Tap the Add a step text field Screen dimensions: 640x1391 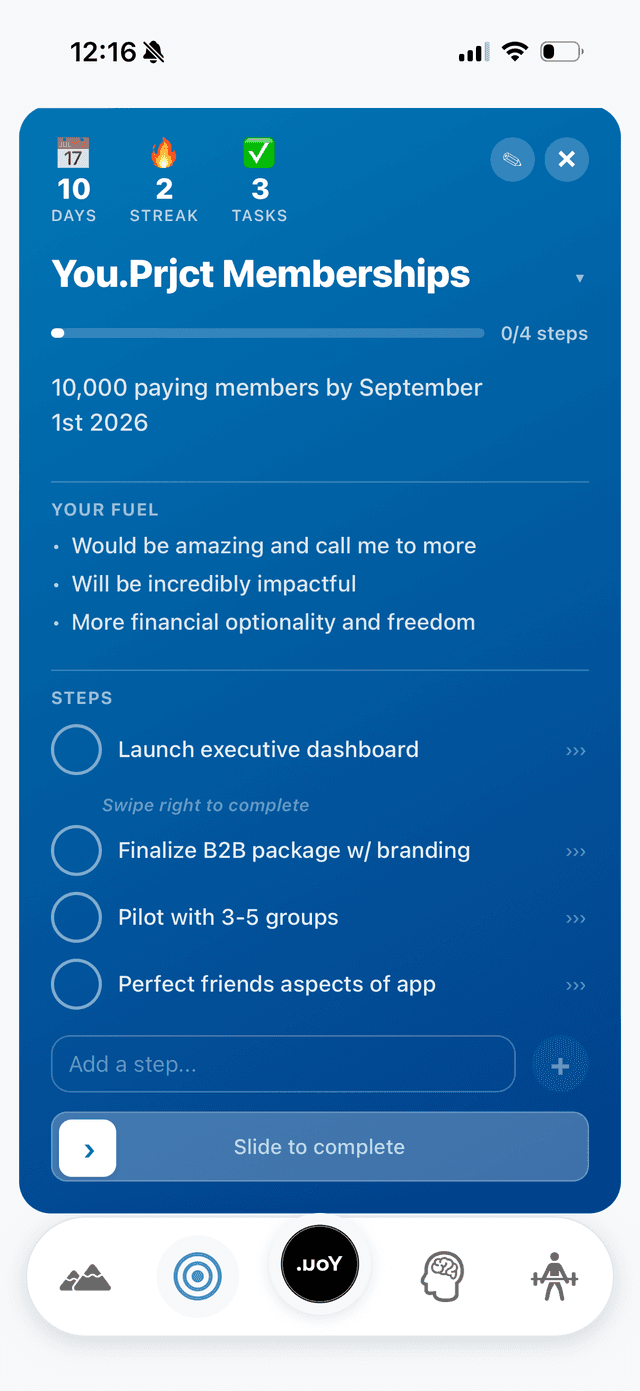(x=283, y=1064)
